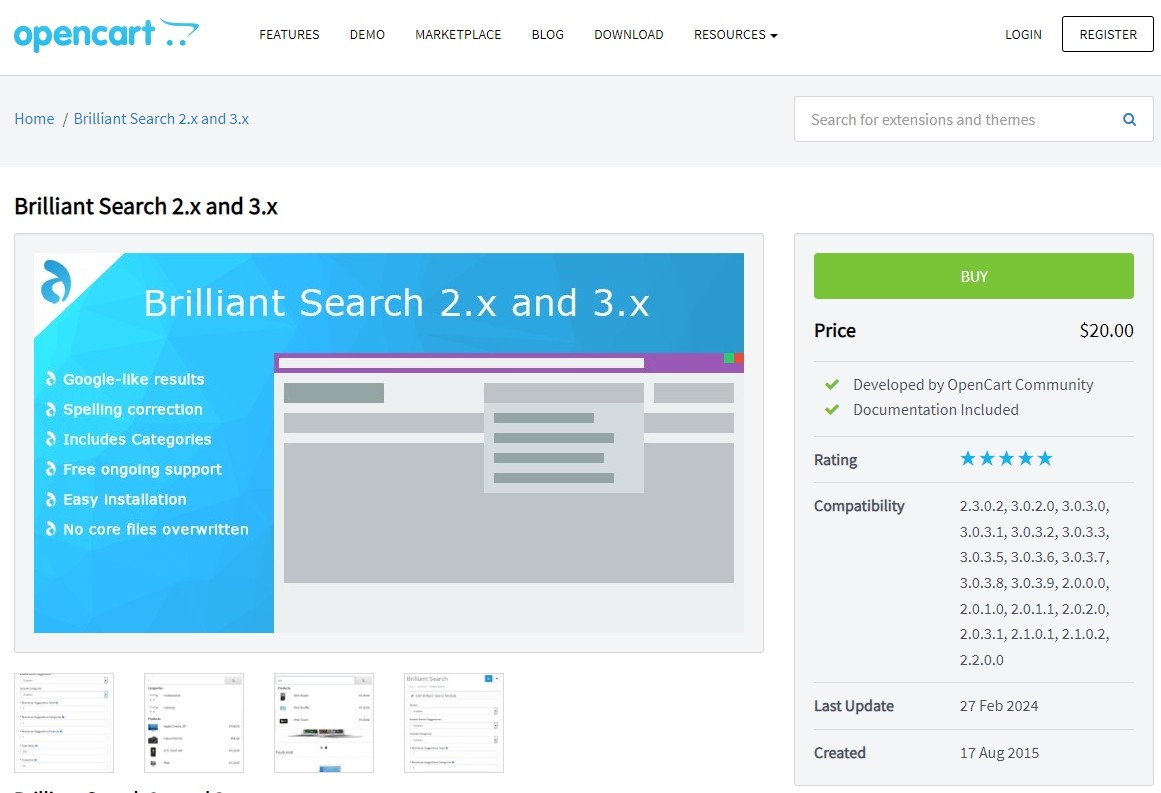Open the third thumbnail showing product results

tap(324, 723)
